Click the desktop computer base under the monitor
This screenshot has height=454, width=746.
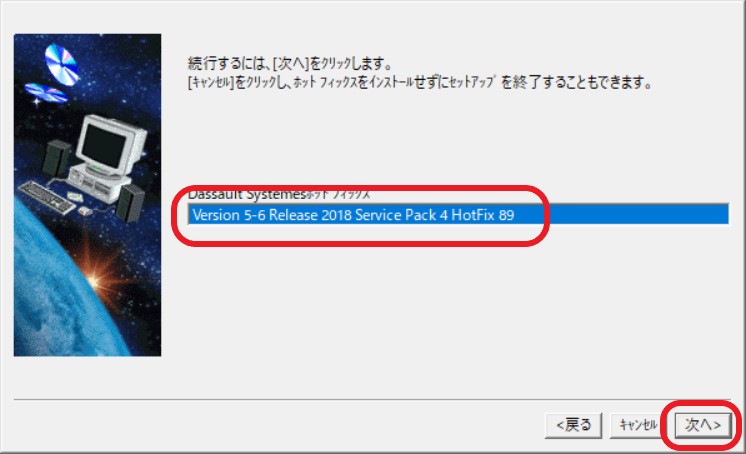(x=98, y=181)
